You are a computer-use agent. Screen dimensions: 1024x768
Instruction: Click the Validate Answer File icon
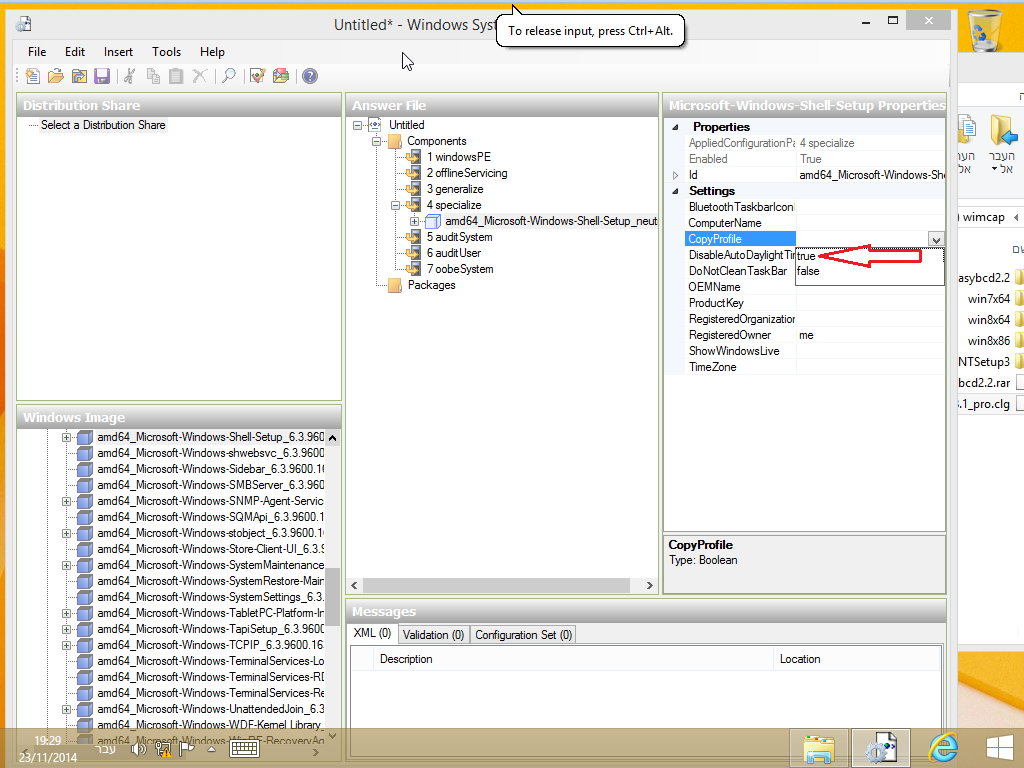[257, 76]
